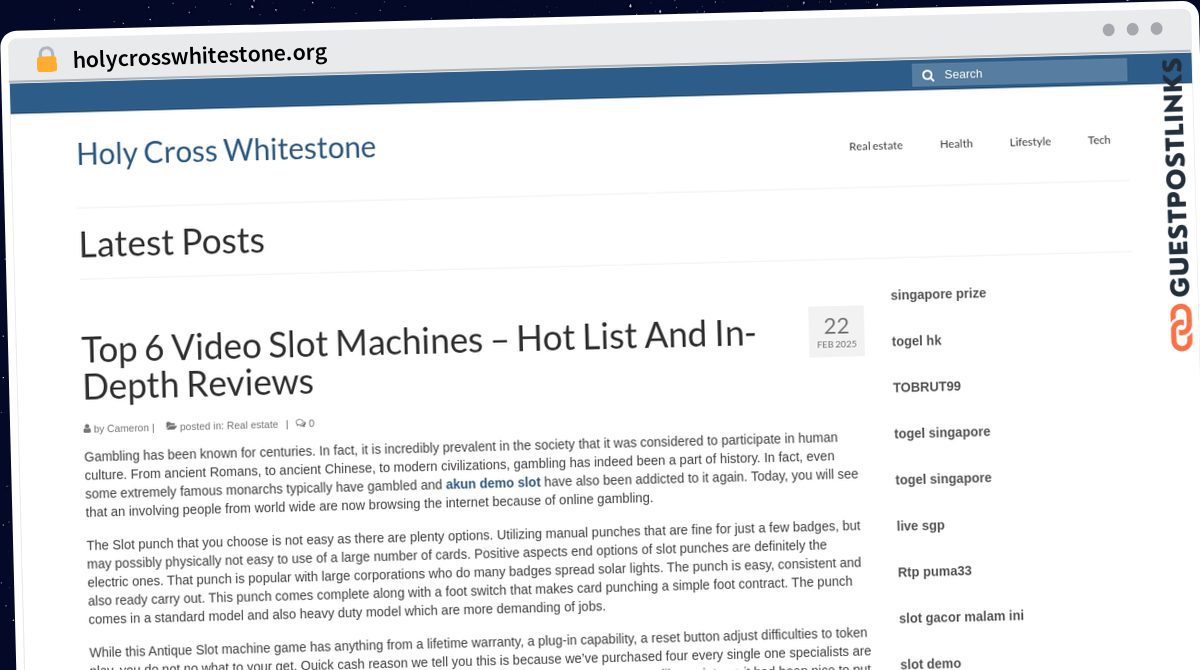The height and width of the screenshot is (670, 1200).
Task: Open the Top 6 Video Slot Machines post
Action: pos(418,360)
